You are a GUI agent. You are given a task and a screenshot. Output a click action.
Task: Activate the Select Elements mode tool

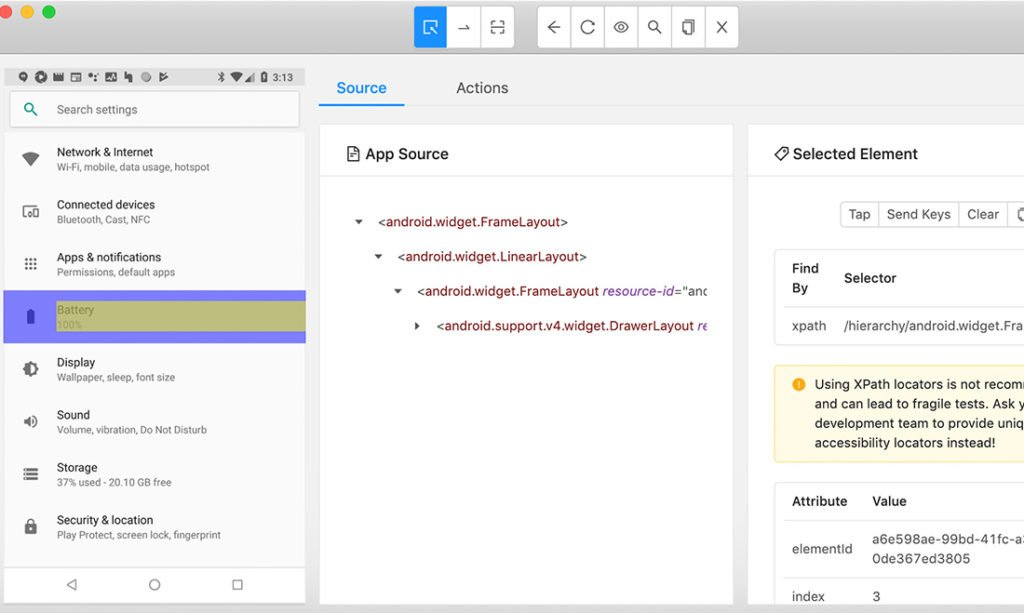pyautogui.click(x=429, y=27)
